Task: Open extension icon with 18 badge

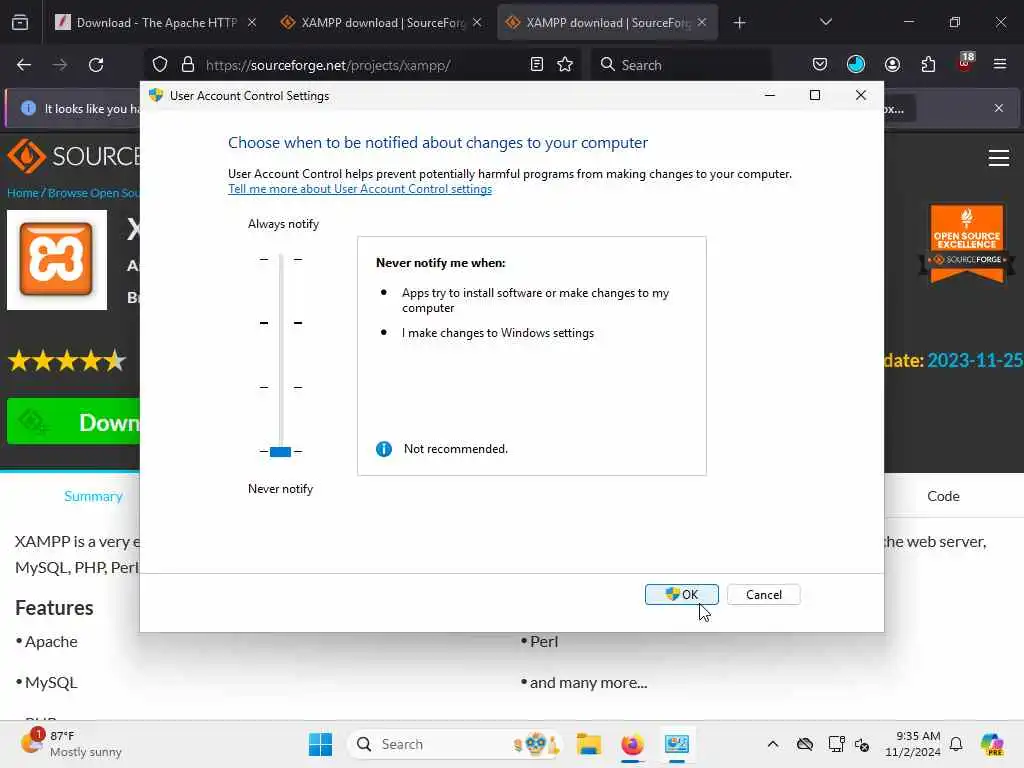Action: [x=965, y=63]
